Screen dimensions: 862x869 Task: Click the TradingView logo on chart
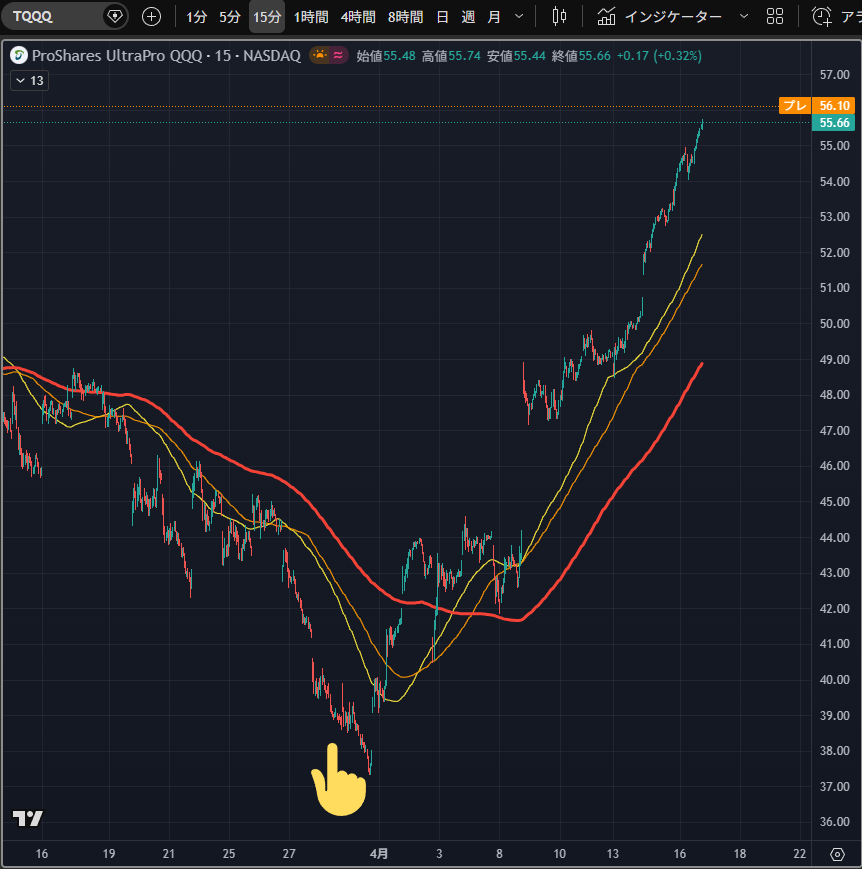(28, 818)
